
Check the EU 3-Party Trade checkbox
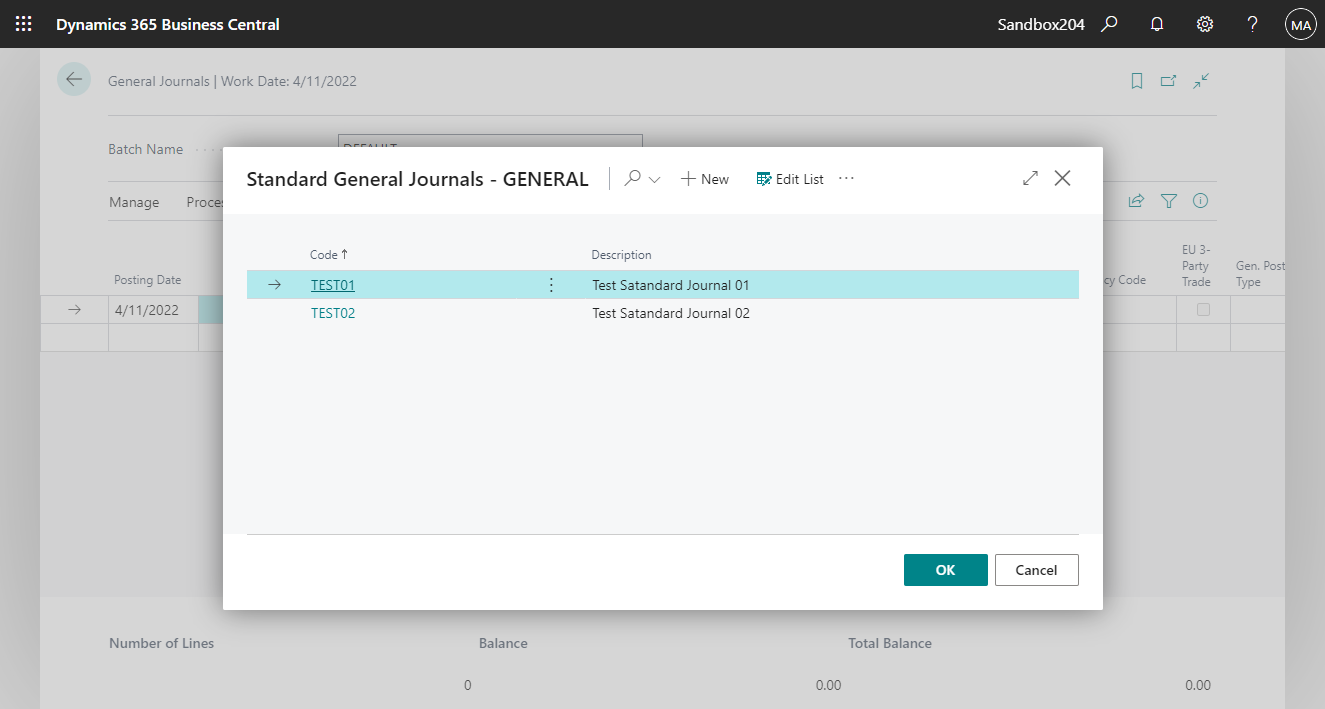coord(1202,309)
